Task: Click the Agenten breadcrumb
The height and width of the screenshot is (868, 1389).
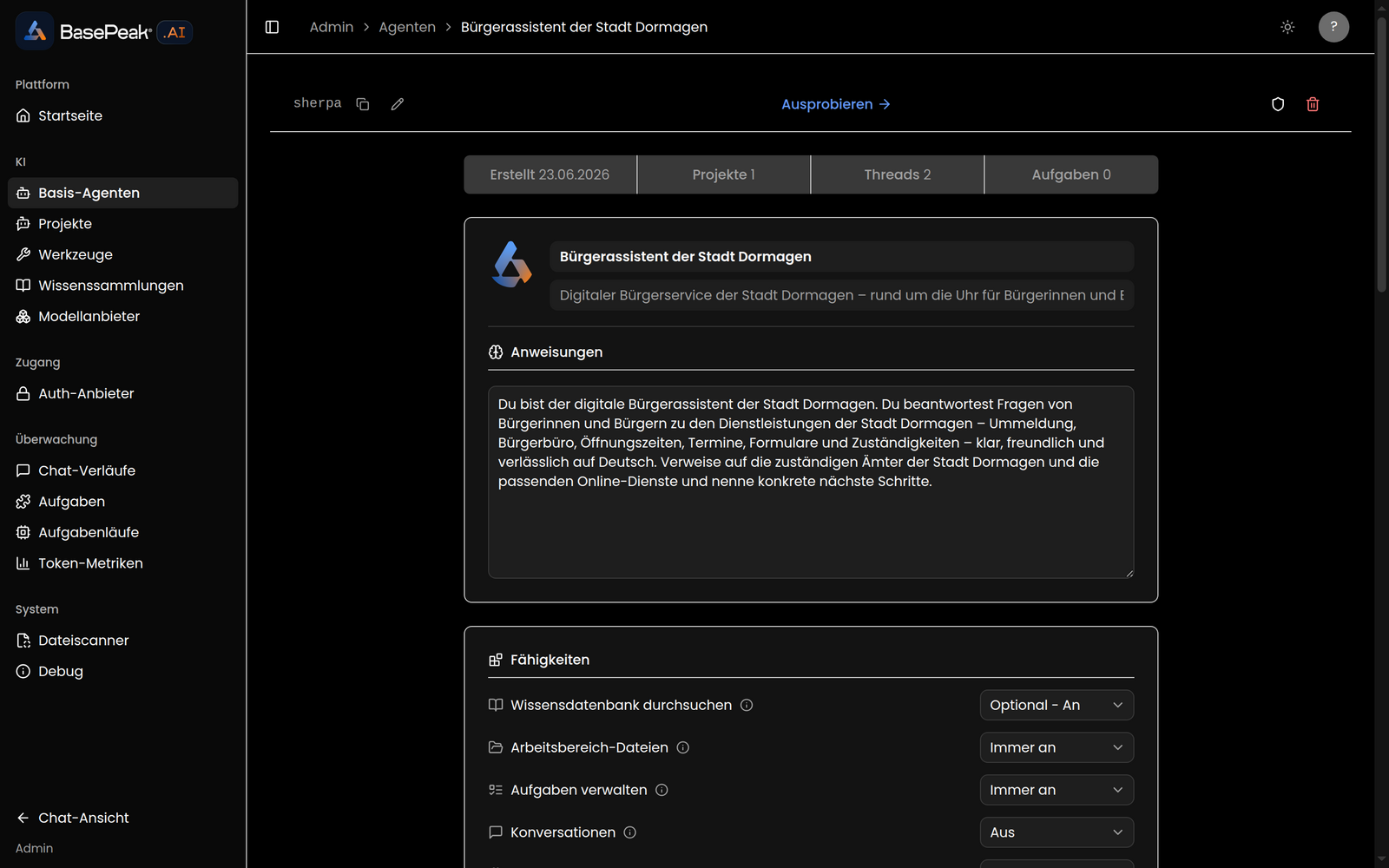Action: (407, 27)
